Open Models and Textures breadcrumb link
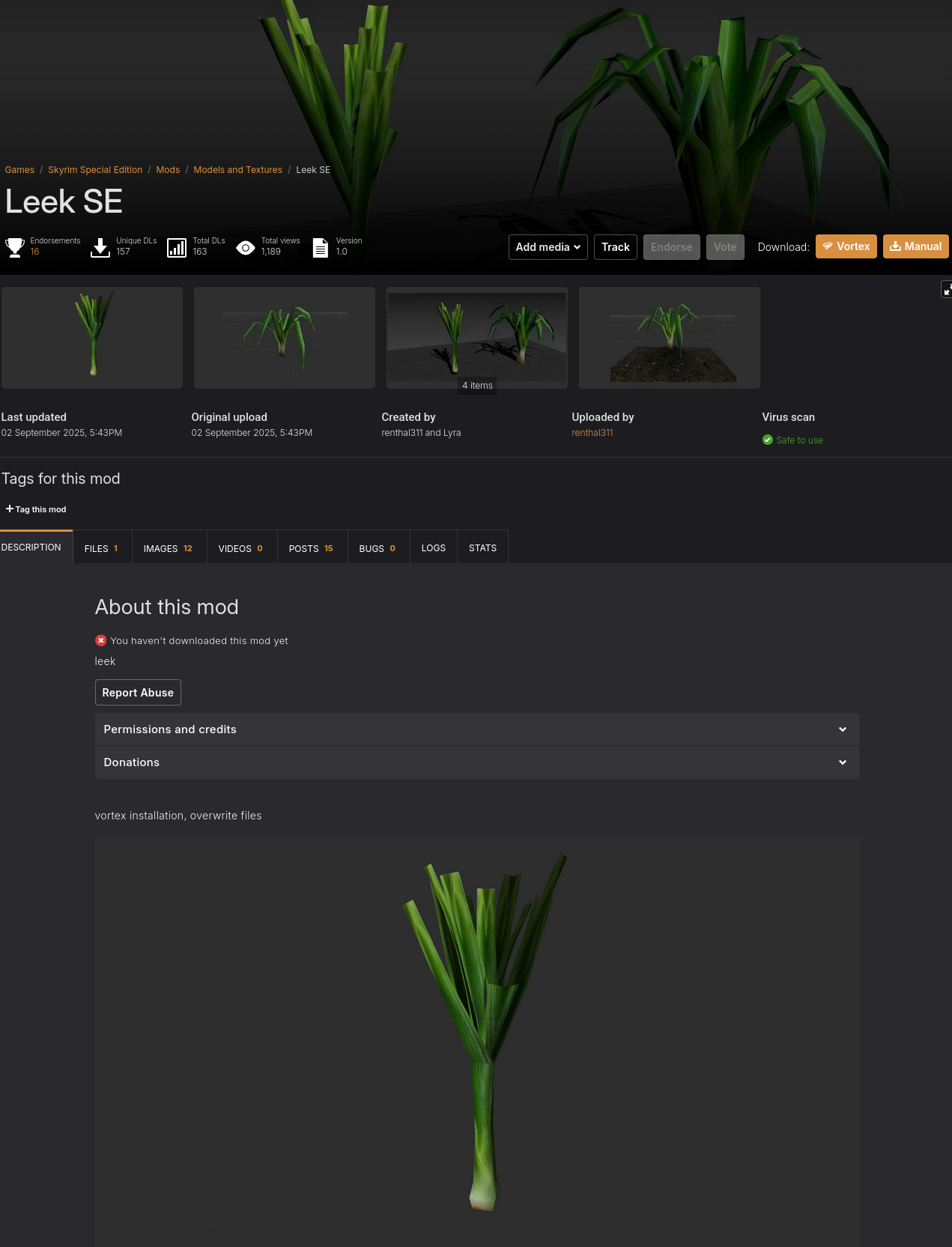The width and height of the screenshot is (952, 1247). 238,170
